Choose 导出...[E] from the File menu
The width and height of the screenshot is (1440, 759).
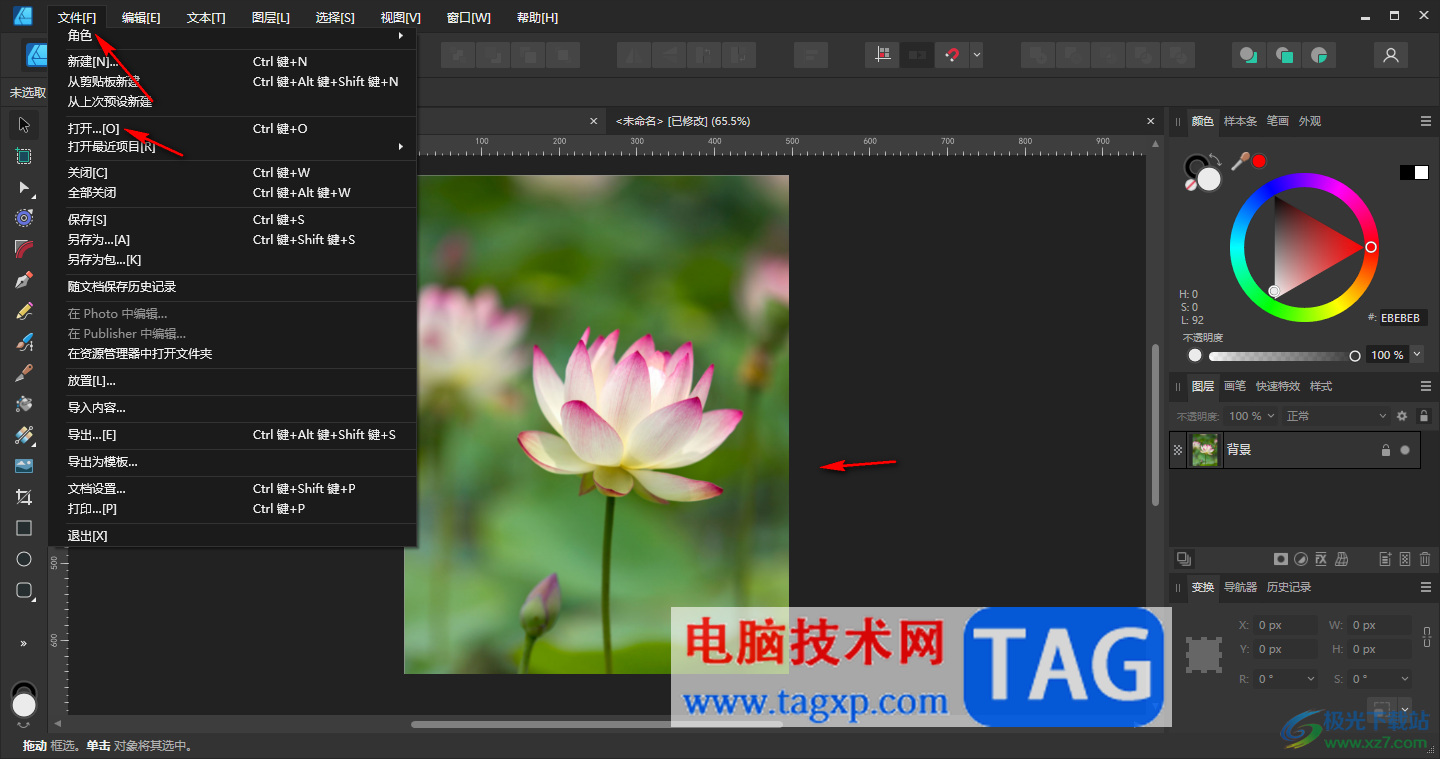92,435
